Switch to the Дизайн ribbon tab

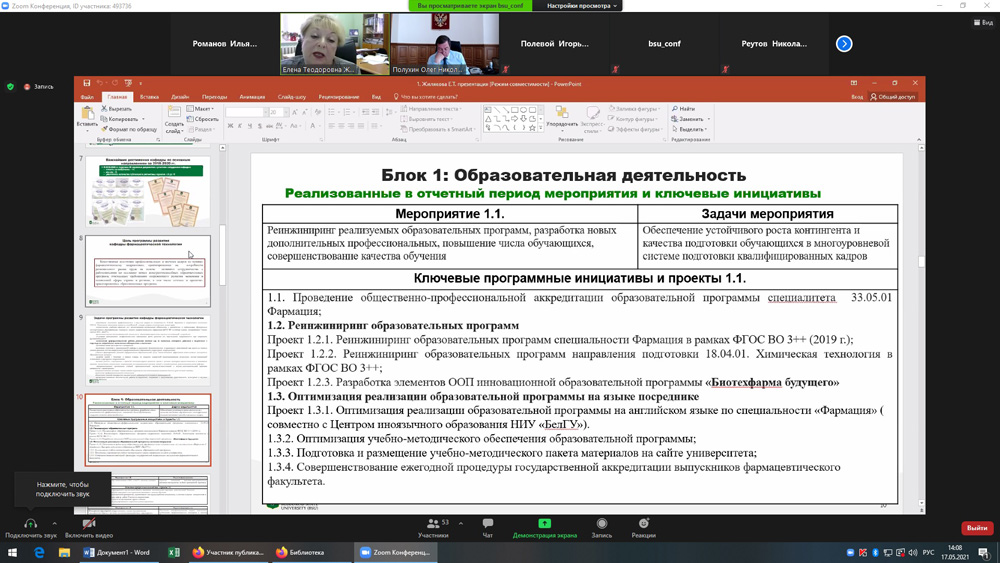coord(180,97)
